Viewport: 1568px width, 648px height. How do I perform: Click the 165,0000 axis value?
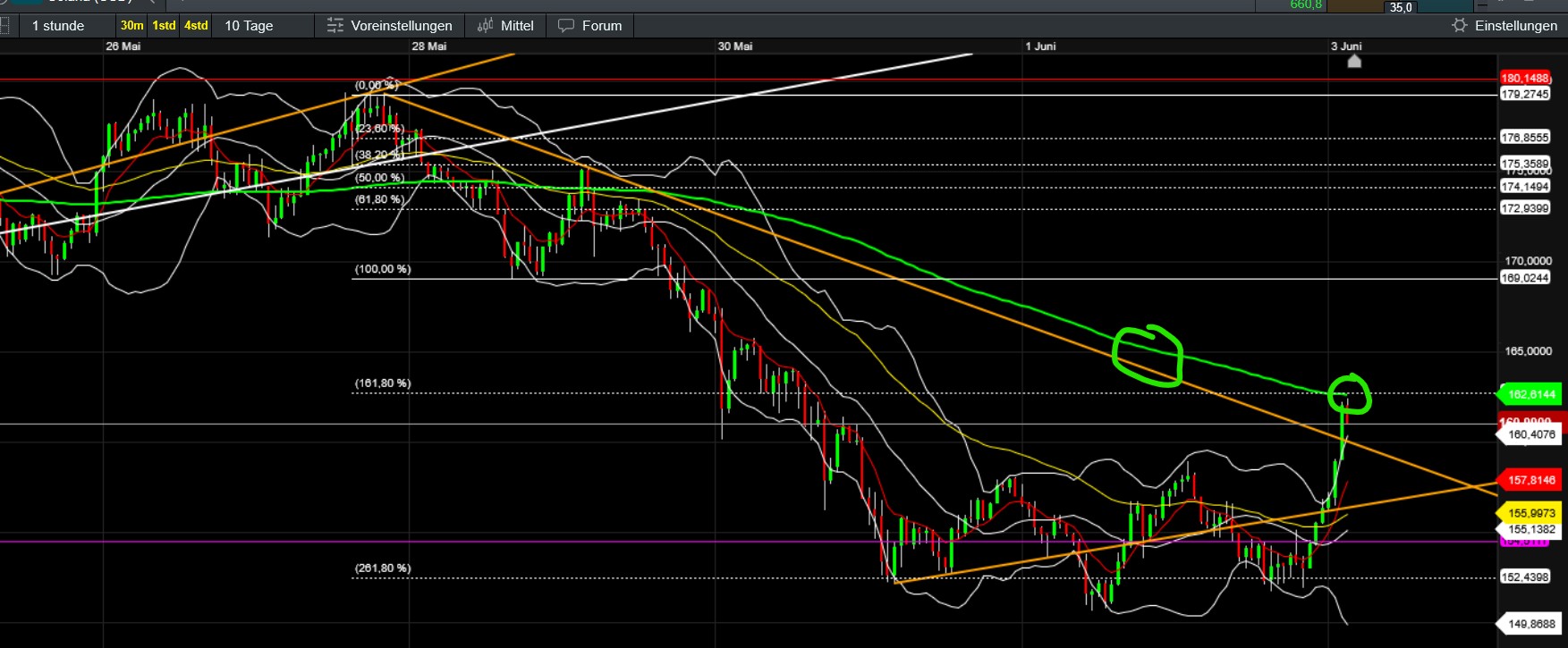1529,351
